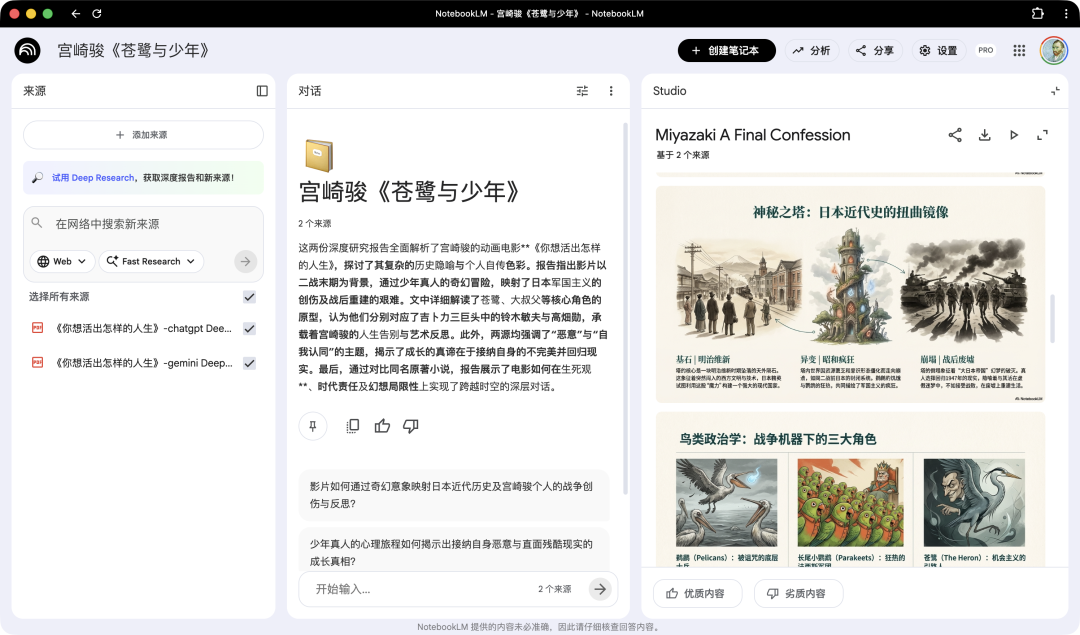Open the browser three-dot menu in the title bar

[x=1066, y=13]
